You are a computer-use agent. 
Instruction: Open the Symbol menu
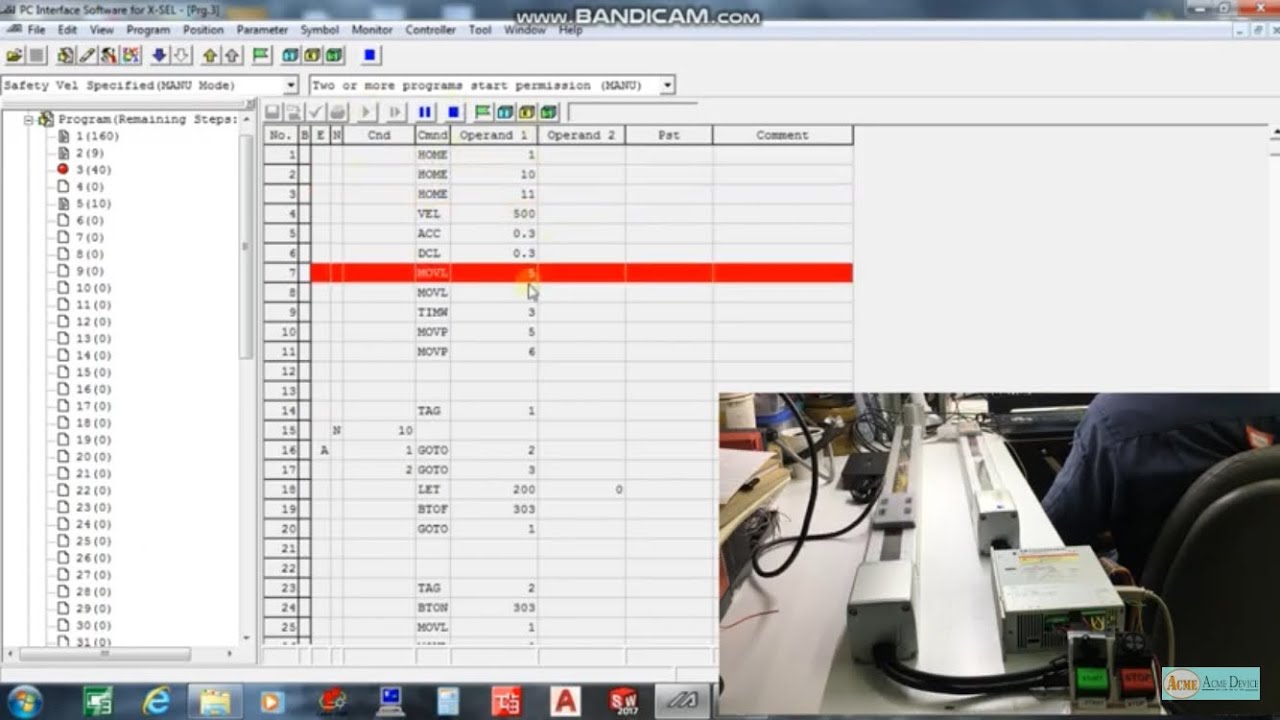[x=320, y=30]
